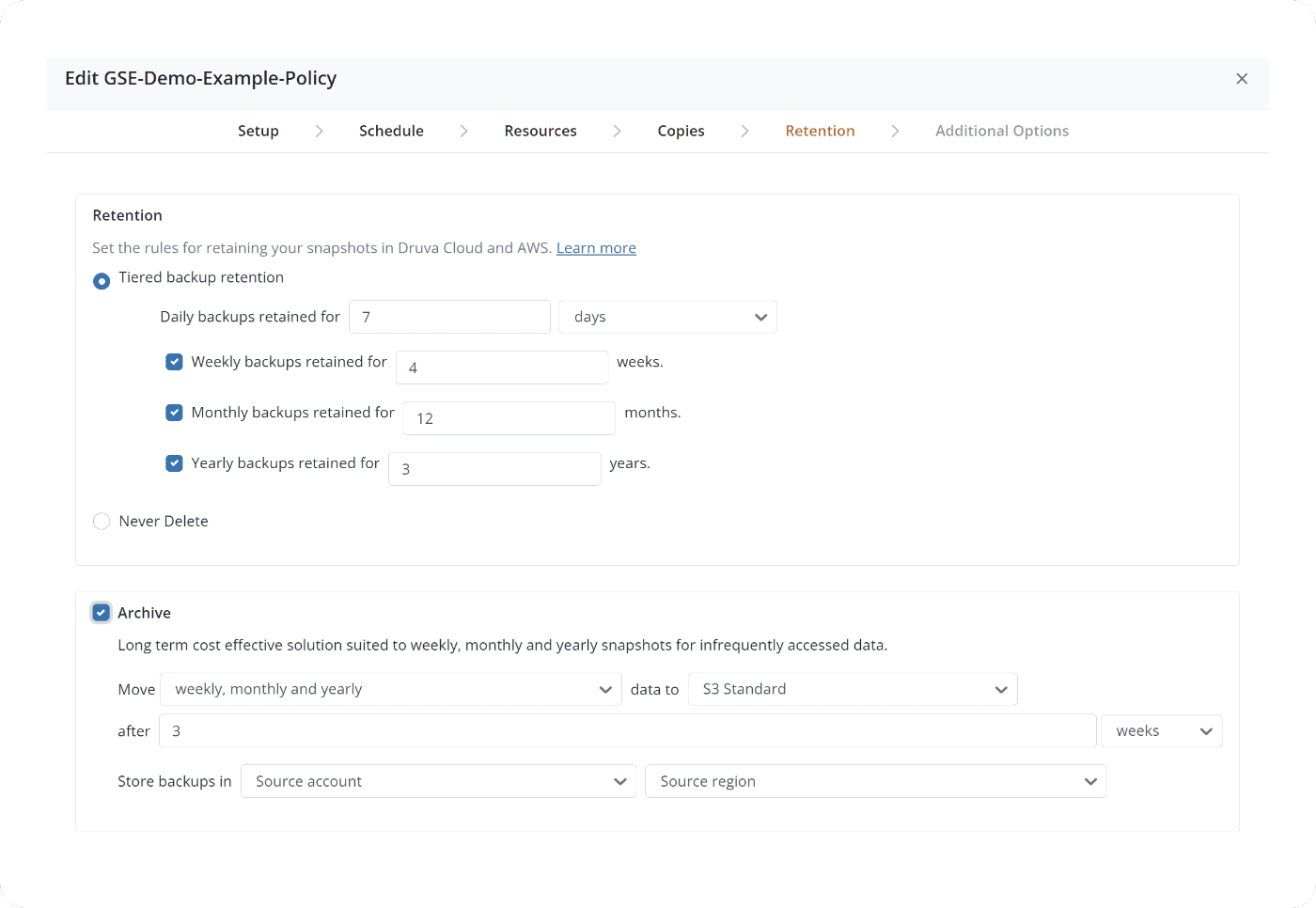Toggle Monthly backups retained checkbox
Screen dimensions: 1316x908
pos(174,413)
